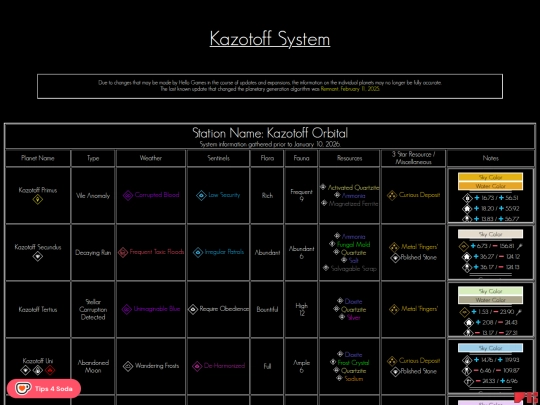The height and width of the screenshot is (405, 540).
Task: Click the Wandering Frosts weather icon
Action: pyautogui.click(x=128, y=366)
